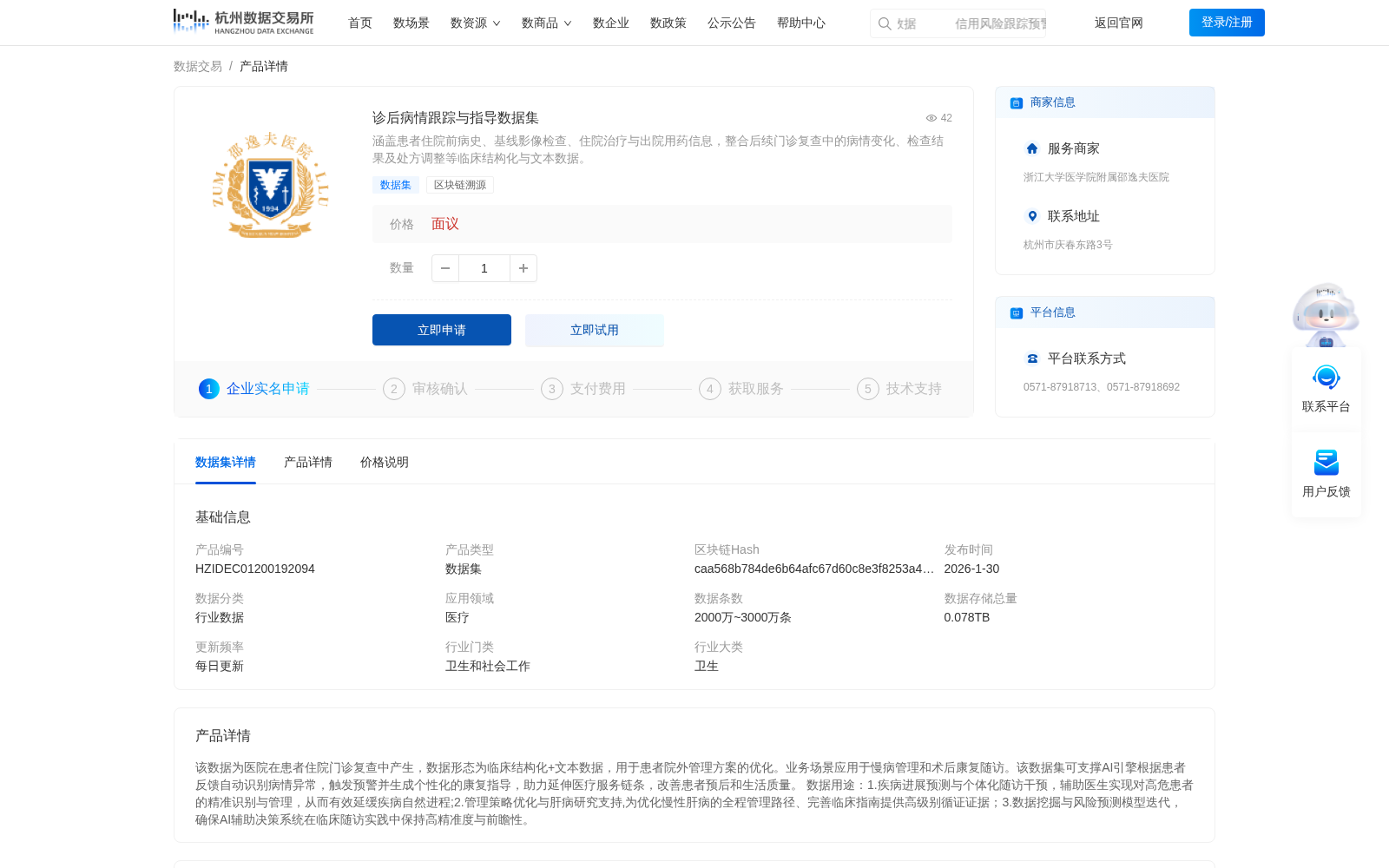Click the 服务商家 house icon
This screenshot has height=868, width=1389.
click(x=1032, y=148)
